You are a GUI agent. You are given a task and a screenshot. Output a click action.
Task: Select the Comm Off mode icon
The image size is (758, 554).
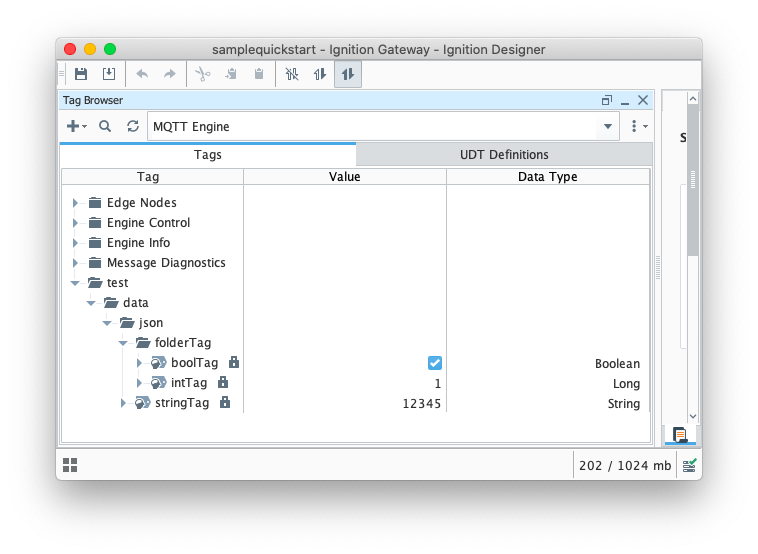coord(292,74)
